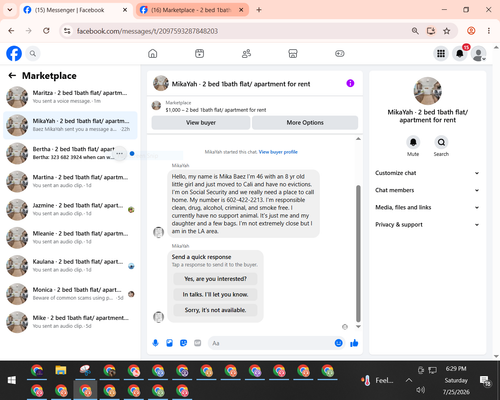The width and height of the screenshot is (500, 400).
Task: Open the Reels video icon
Action: click(x=199, y=53)
